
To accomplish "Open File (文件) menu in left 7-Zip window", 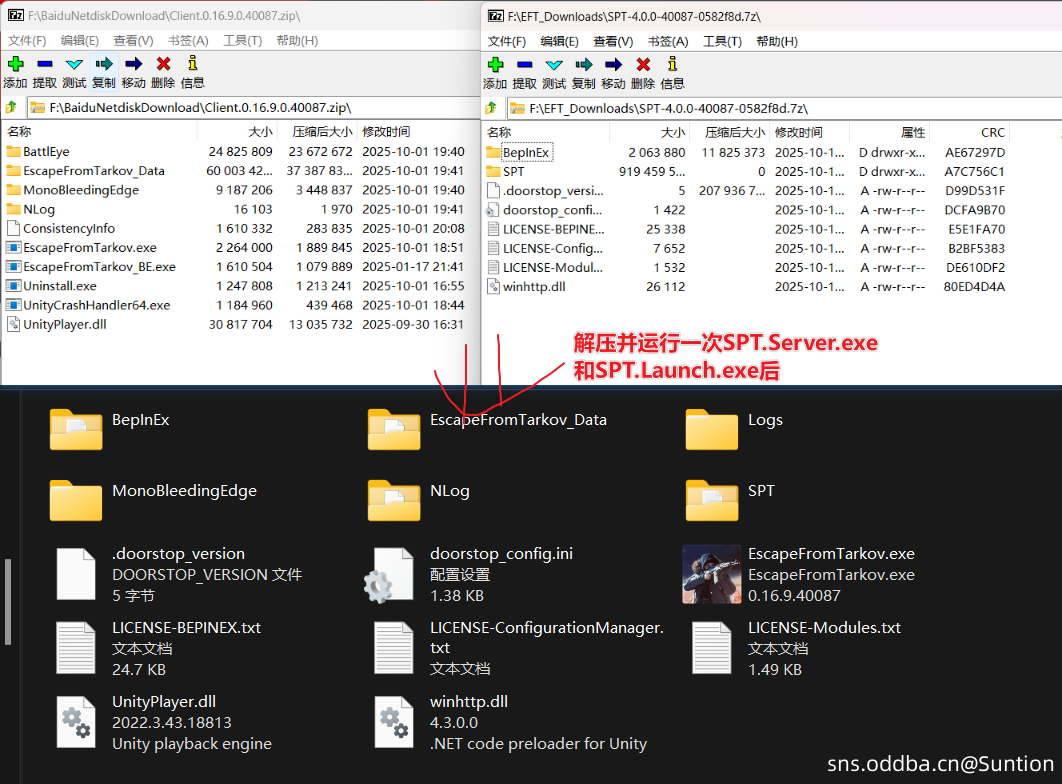I will point(27,41).
